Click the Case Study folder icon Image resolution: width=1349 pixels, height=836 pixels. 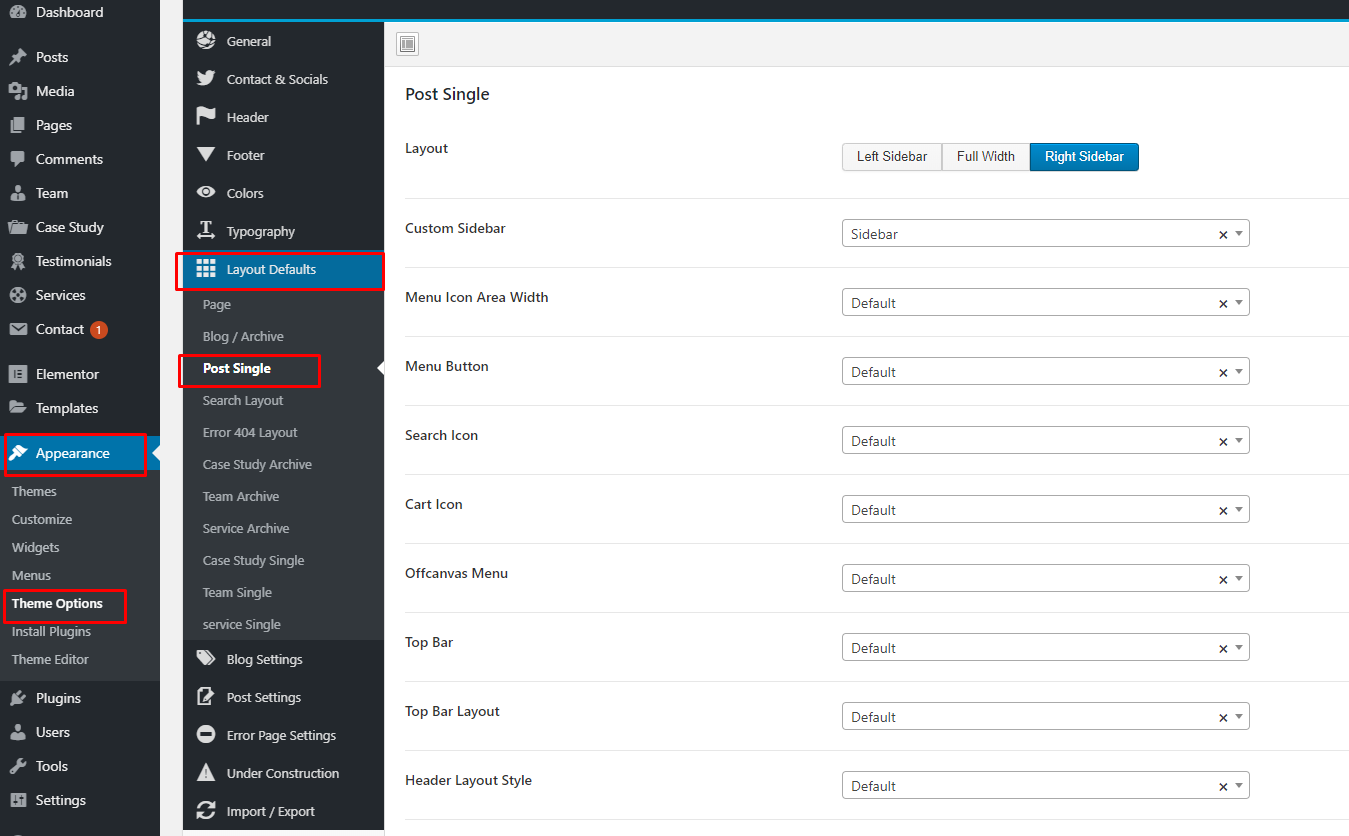pos(18,227)
